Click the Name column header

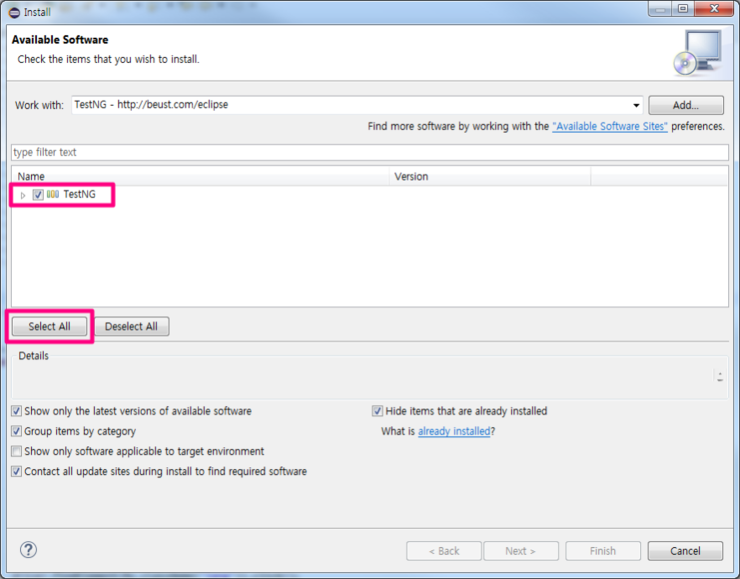(201, 176)
